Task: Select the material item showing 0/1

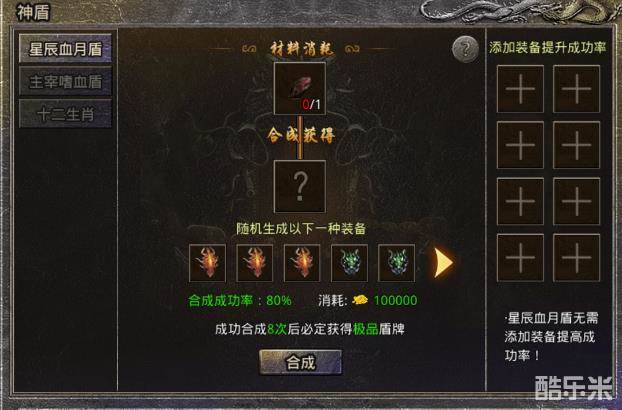Action: (x=300, y=88)
